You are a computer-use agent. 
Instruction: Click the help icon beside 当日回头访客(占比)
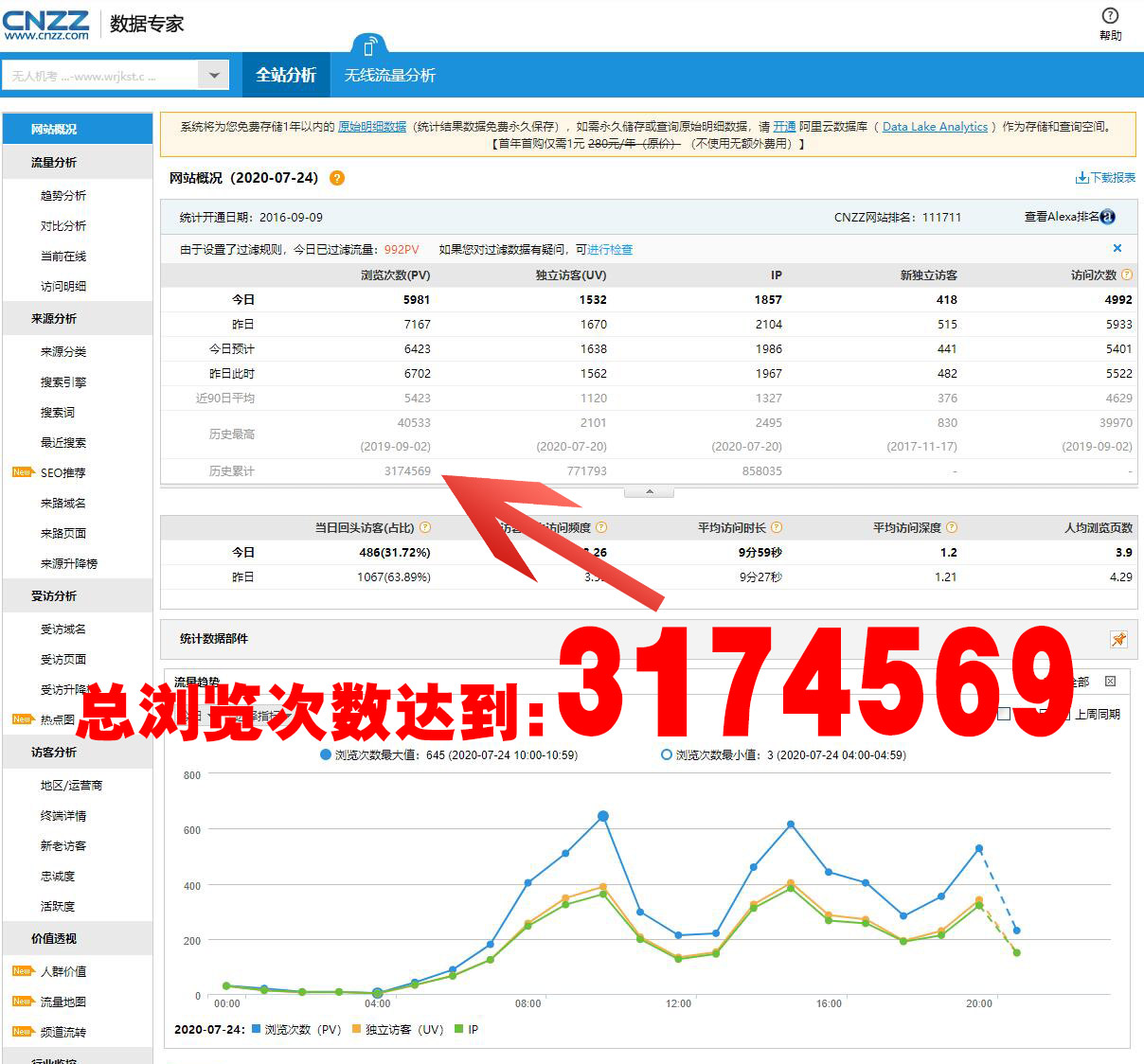(x=425, y=527)
